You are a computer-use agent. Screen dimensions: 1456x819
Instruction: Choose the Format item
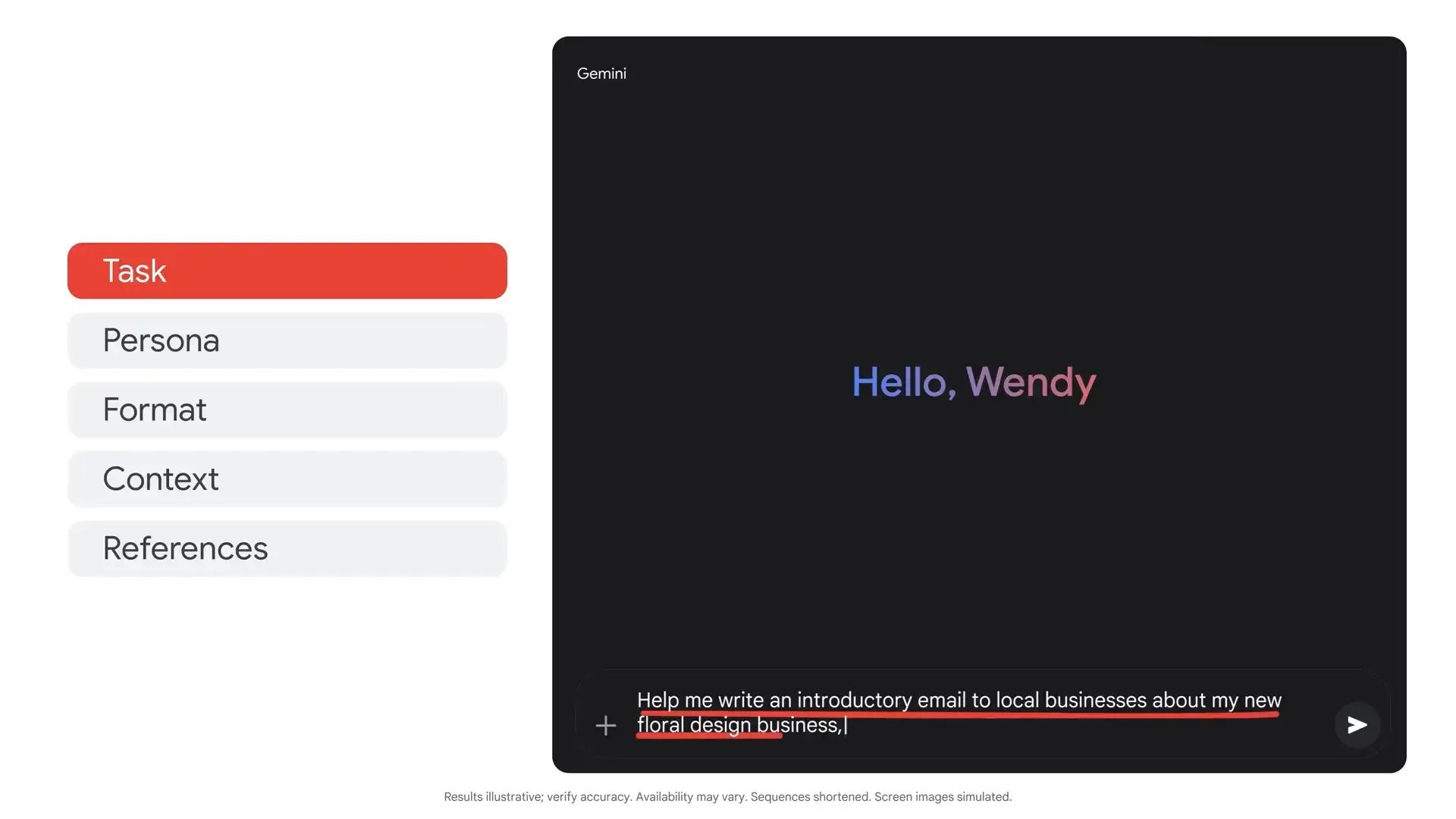point(287,409)
